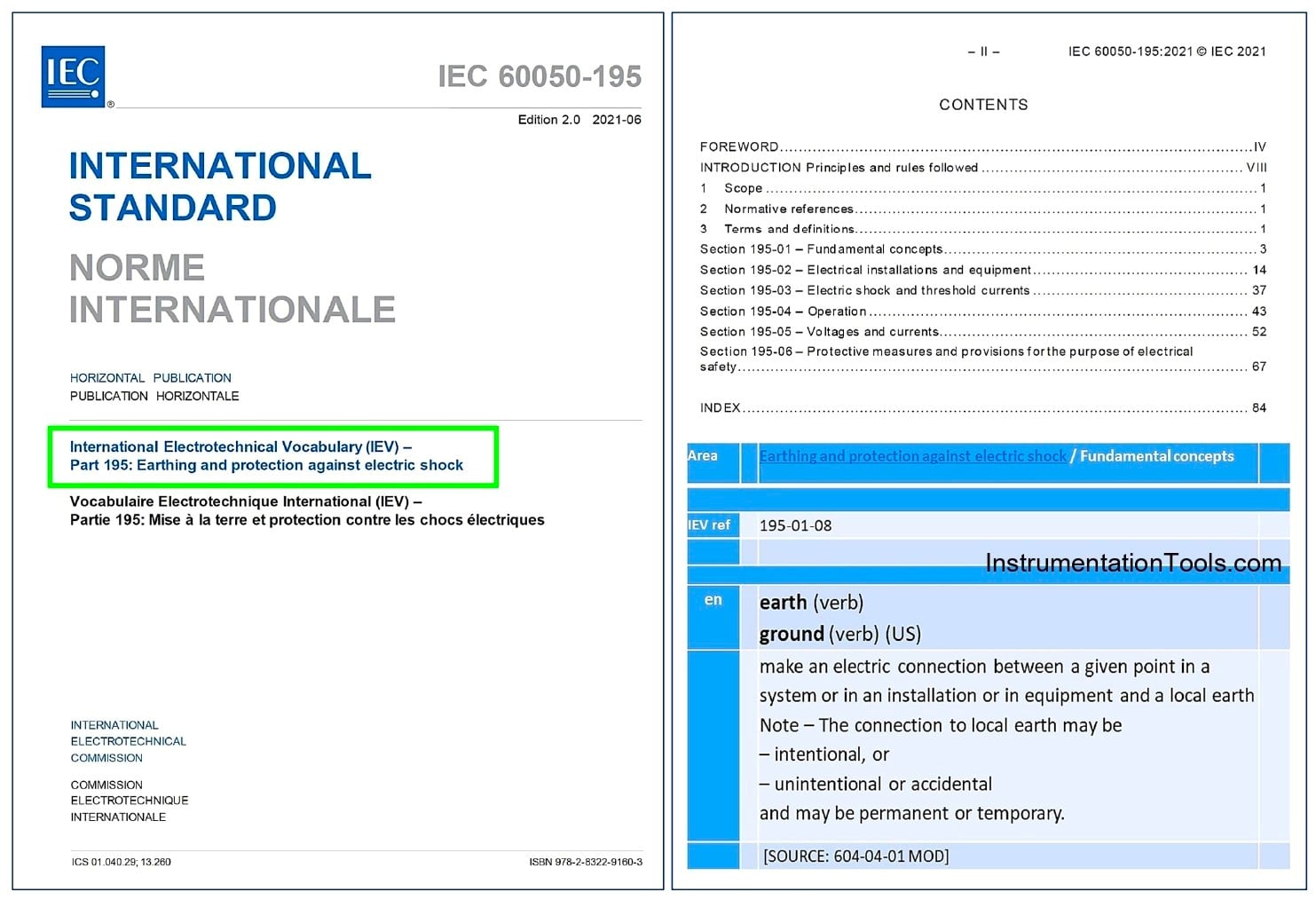Click the – intentional, or line
The width and height of the screenshot is (1316, 900).
[x=824, y=754]
